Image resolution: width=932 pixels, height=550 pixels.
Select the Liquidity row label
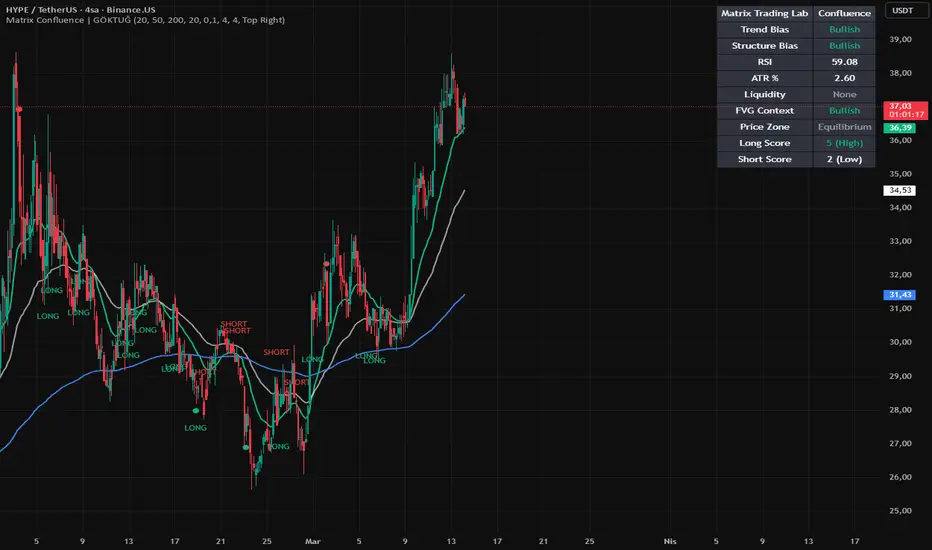764,95
